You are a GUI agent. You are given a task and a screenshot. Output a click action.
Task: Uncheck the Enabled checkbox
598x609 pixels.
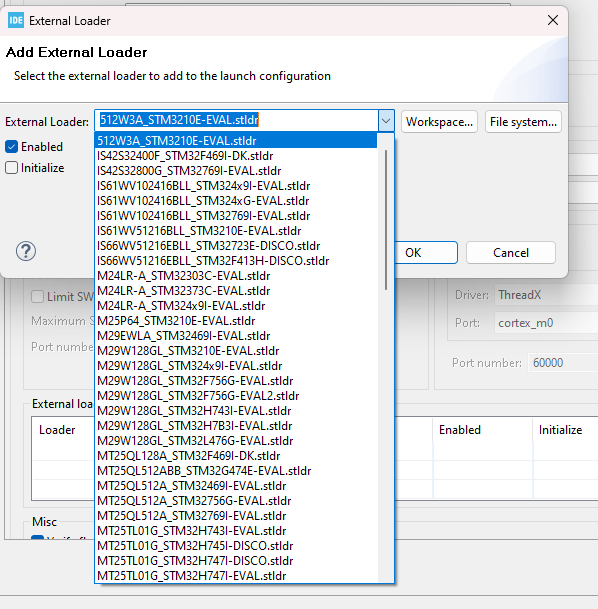coord(12,147)
